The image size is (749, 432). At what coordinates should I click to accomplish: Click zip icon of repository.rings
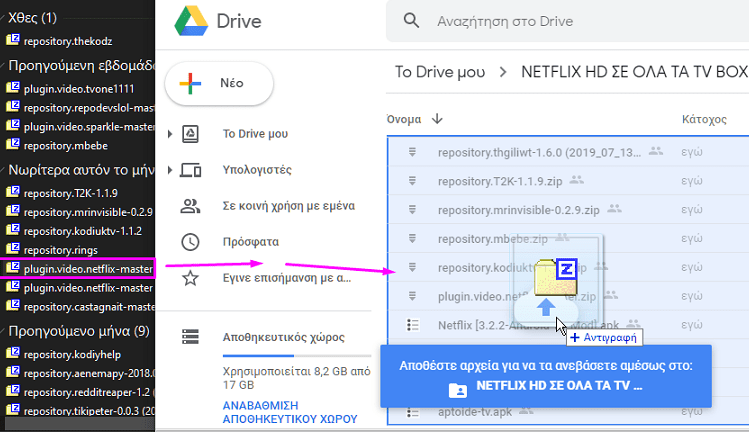click(13, 248)
